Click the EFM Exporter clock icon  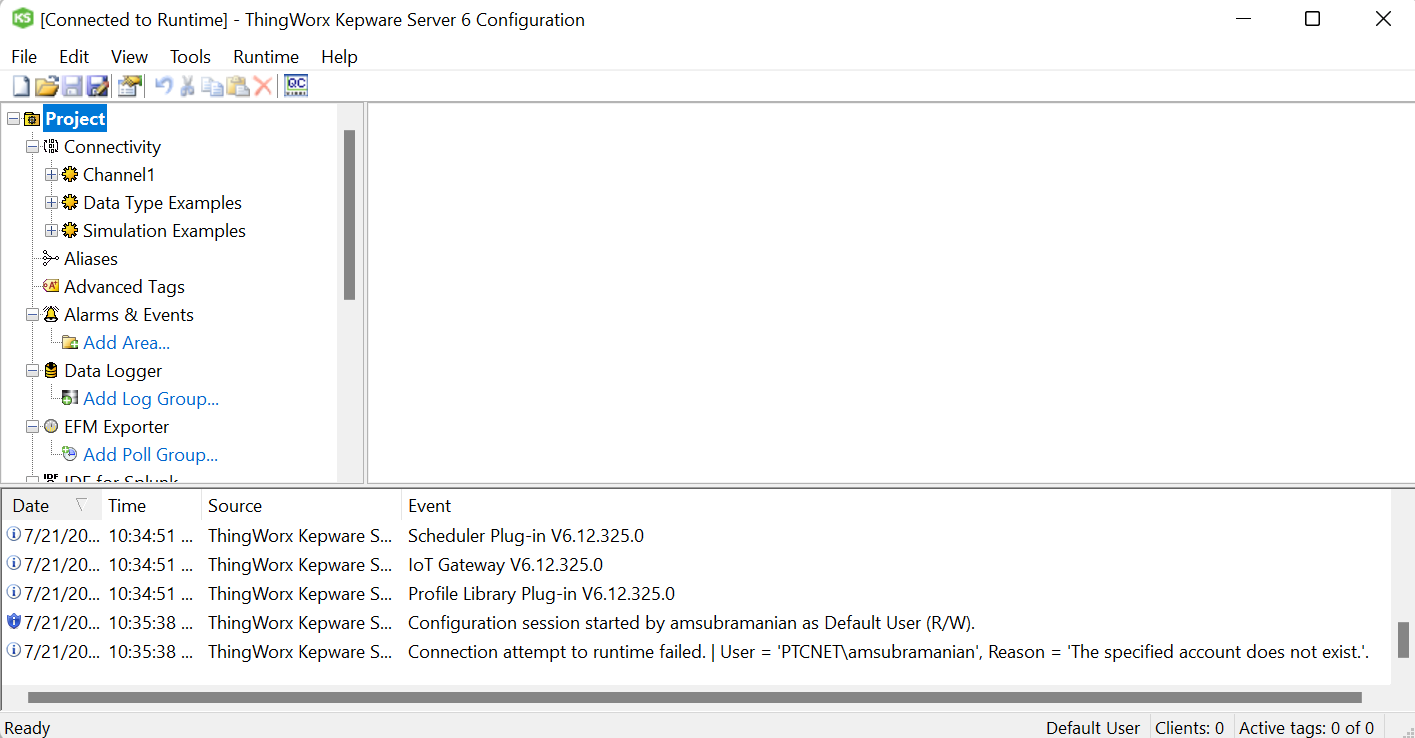coord(50,426)
